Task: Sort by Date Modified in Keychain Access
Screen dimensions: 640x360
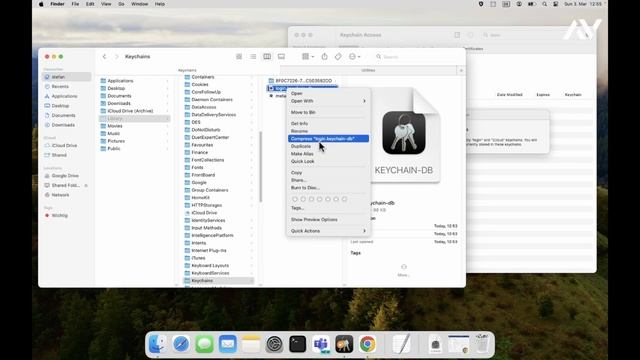Action: point(509,95)
